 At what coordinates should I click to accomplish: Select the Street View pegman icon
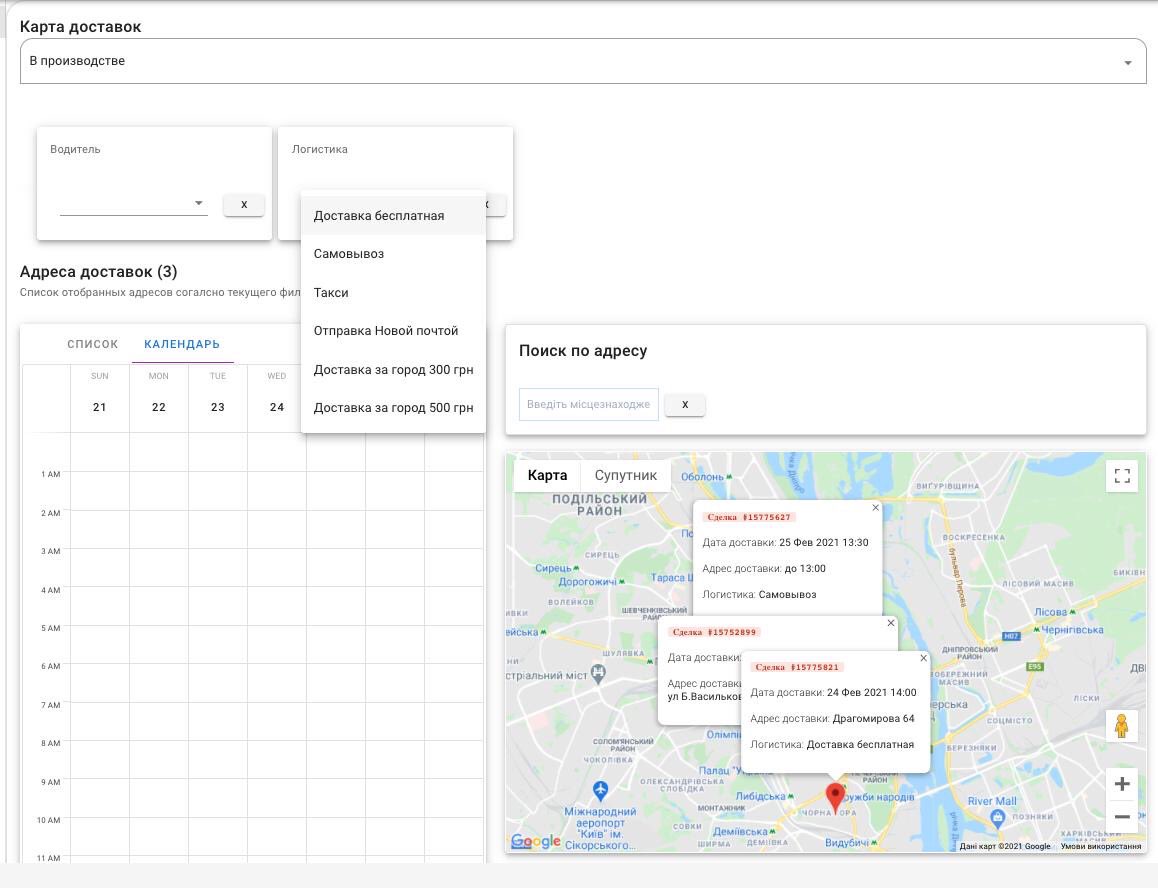pos(1122,726)
